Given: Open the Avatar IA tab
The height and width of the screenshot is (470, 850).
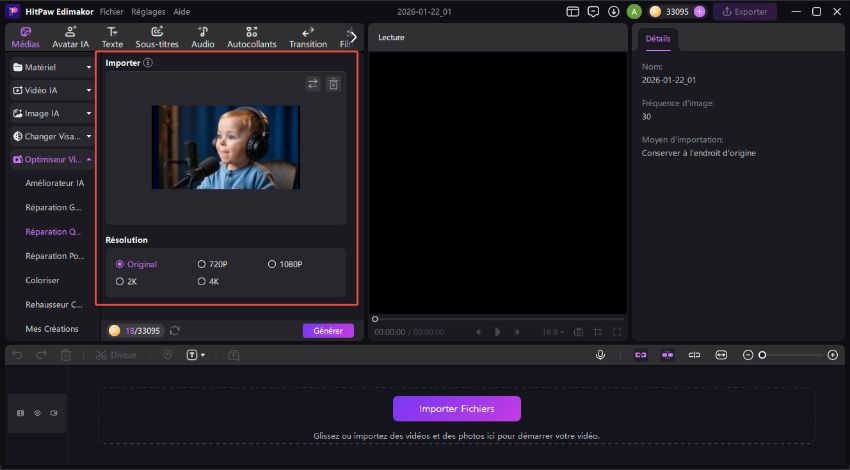Looking at the screenshot, I should (70, 37).
